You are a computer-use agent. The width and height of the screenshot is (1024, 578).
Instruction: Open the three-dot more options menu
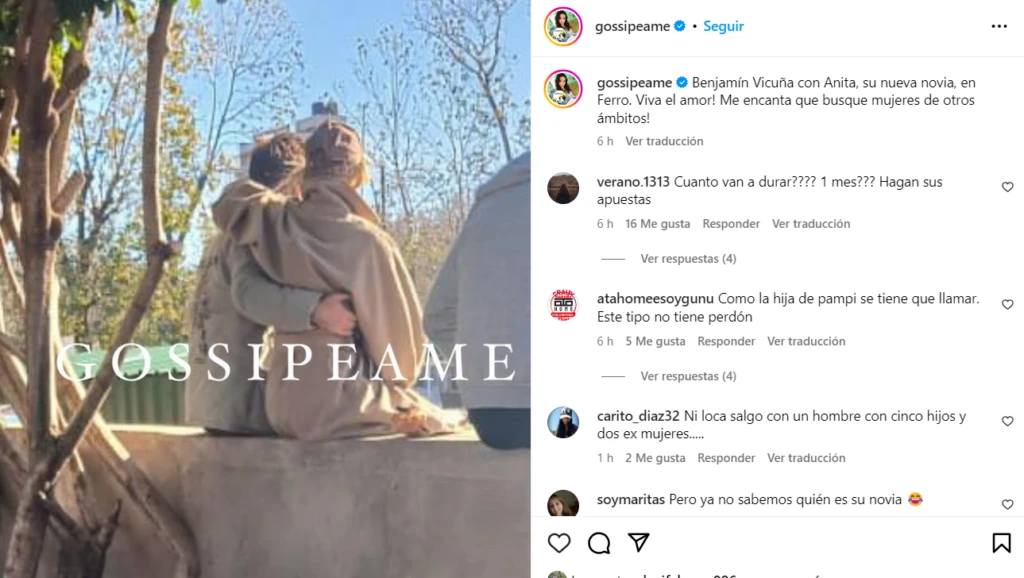[999, 26]
